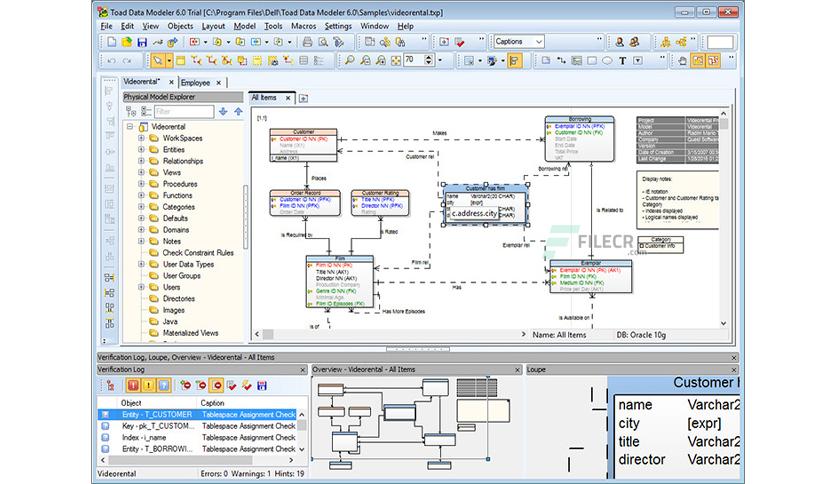The height and width of the screenshot is (484, 836).
Task: Click the red checkmark Verify Model icon
Action: coord(460,42)
